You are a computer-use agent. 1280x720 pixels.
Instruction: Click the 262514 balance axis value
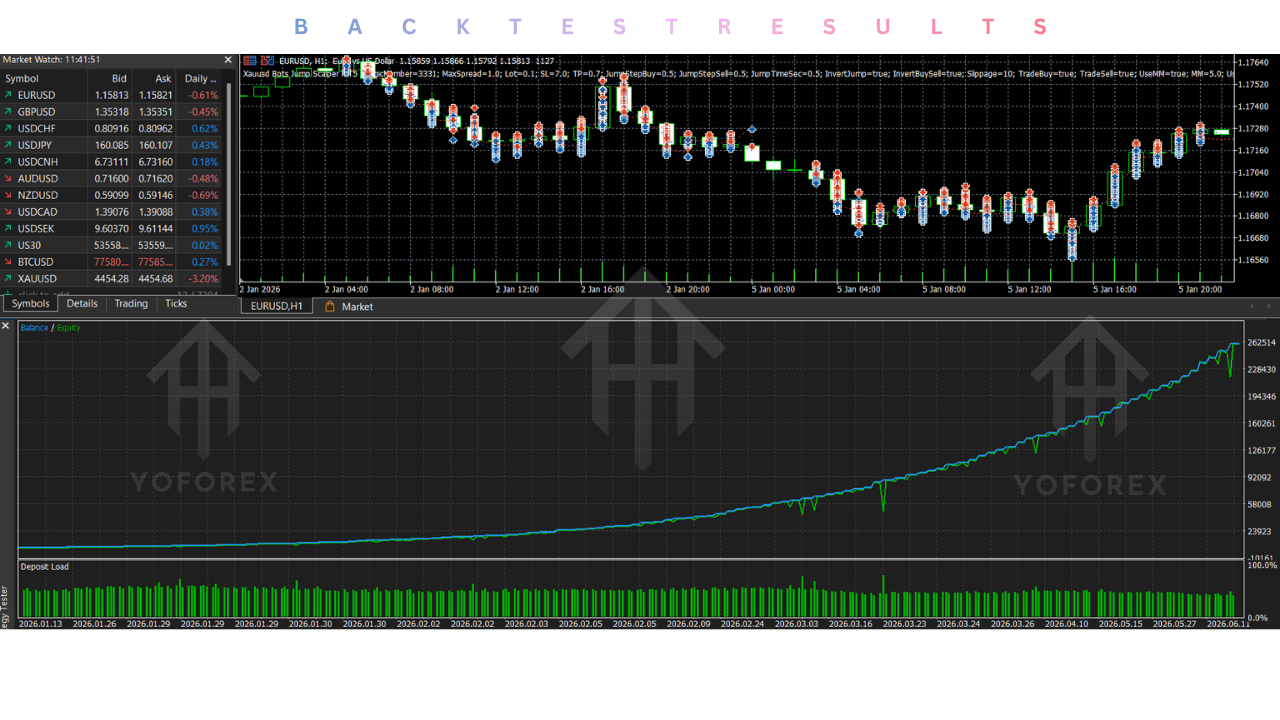[1261, 342]
